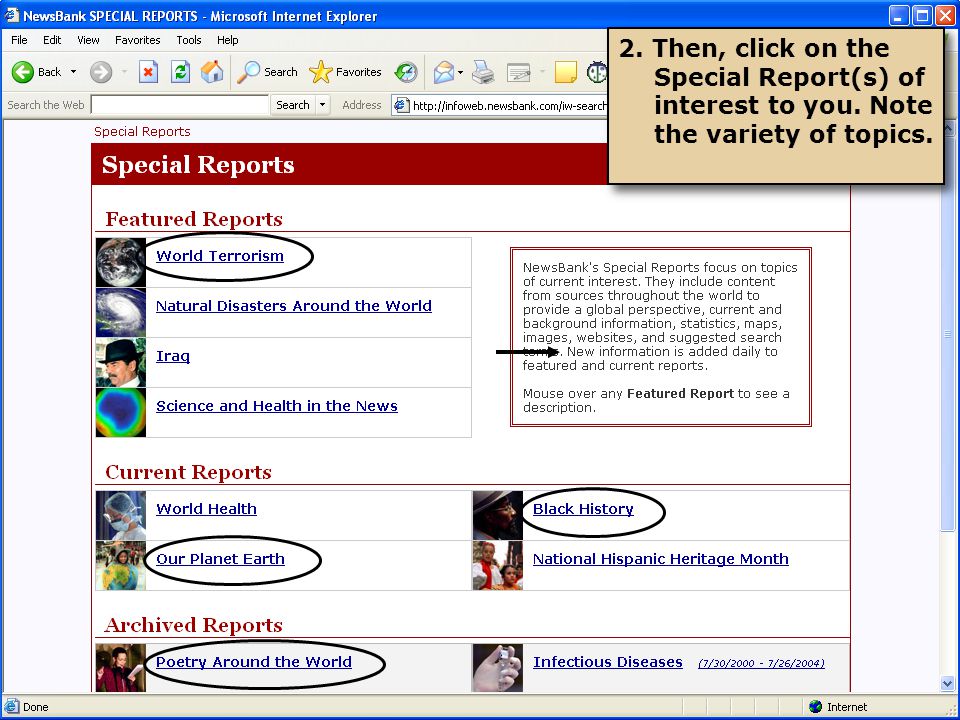Screen dimensions: 960x720
Task: Click the portrait thumbnail beside Iraq
Action: (121, 363)
